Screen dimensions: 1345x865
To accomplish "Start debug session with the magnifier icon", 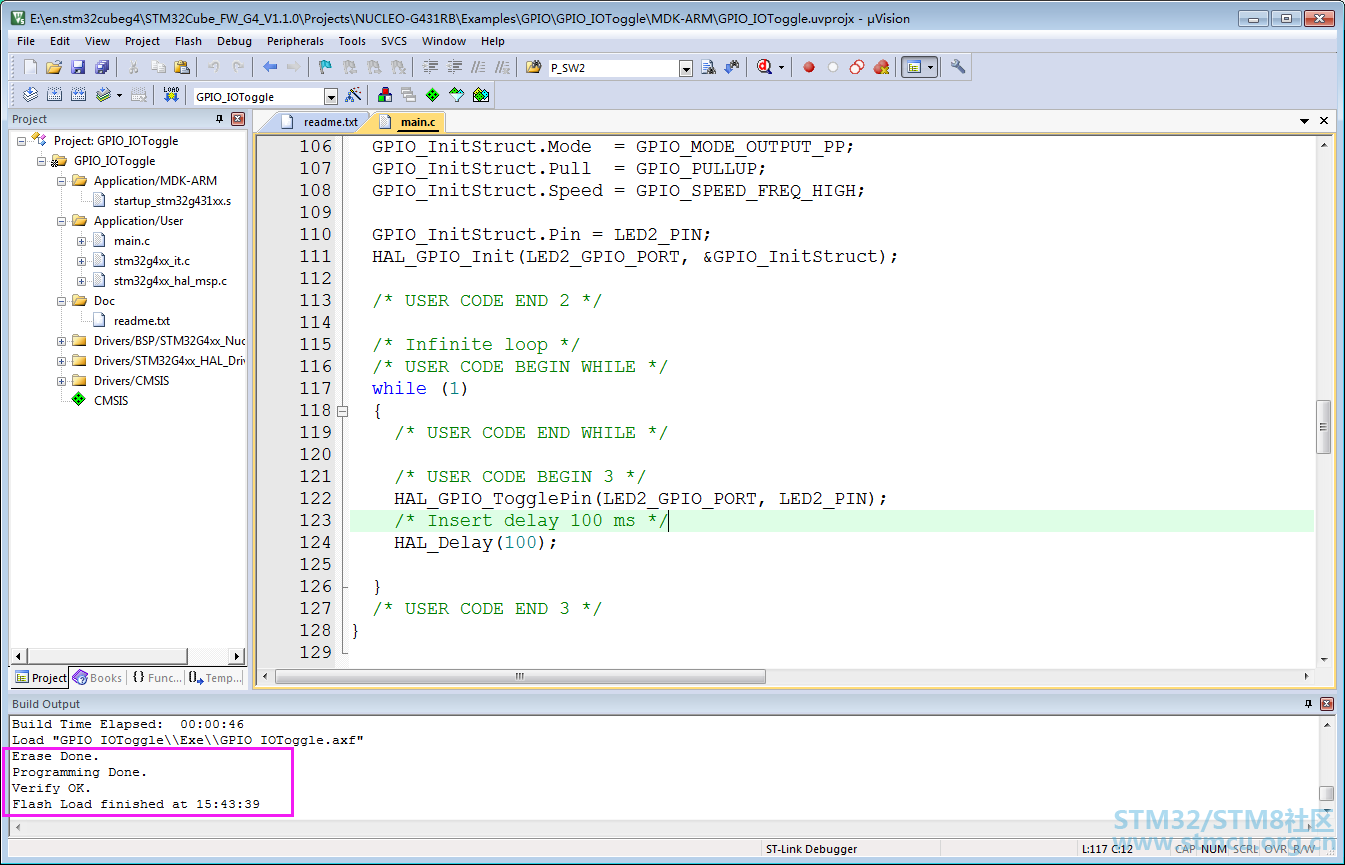I will coord(765,67).
